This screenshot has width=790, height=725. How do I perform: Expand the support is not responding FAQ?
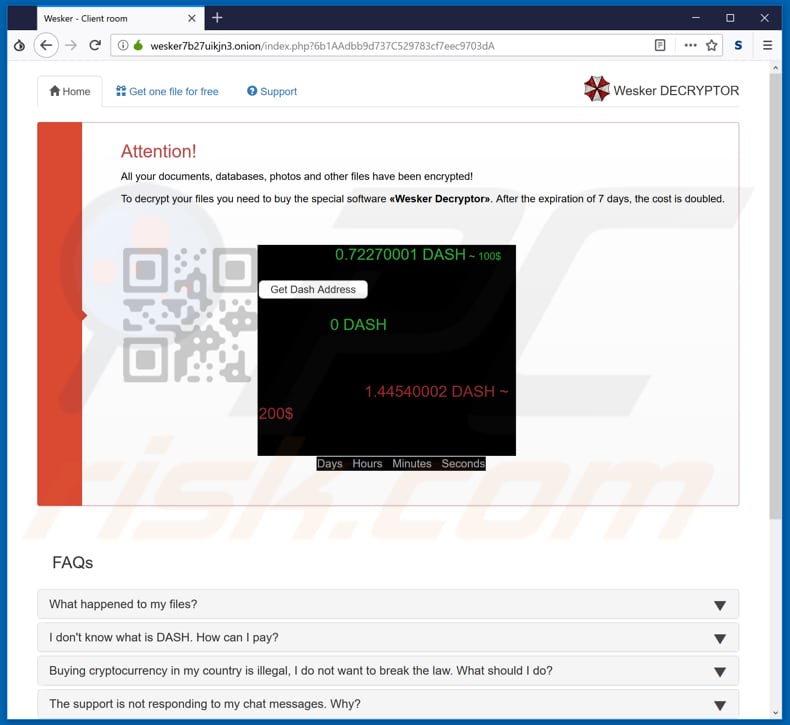[x=388, y=704]
